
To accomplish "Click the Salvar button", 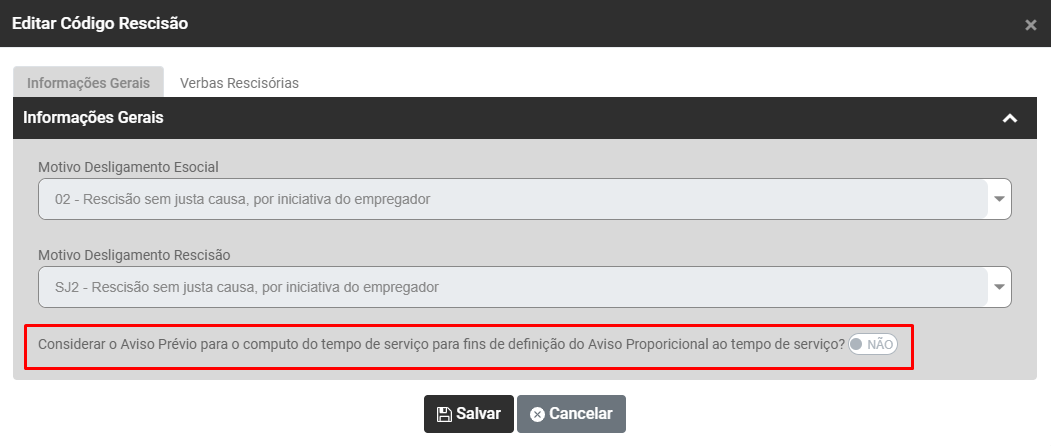I will point(469,414).
